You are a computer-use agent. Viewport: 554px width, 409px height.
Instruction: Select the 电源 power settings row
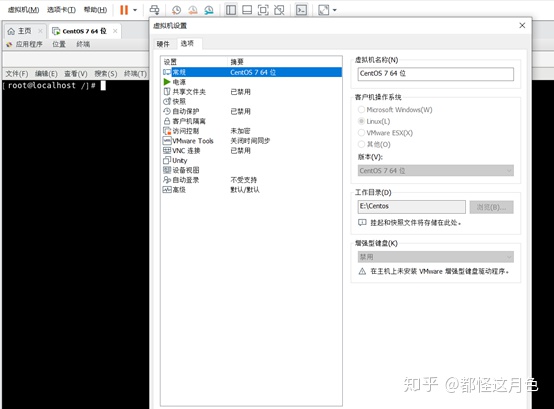(x=252, y=82)
